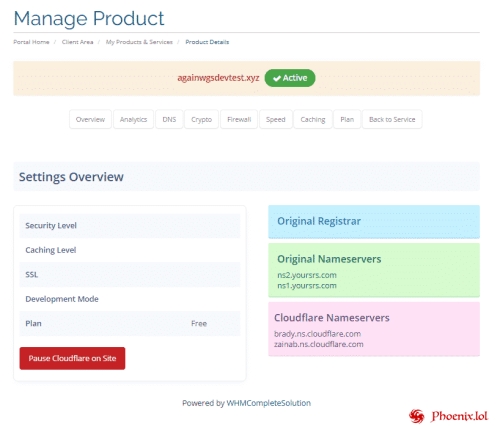Click Product Details breadcrumb
500x426 pixels.
click(207, 42)
